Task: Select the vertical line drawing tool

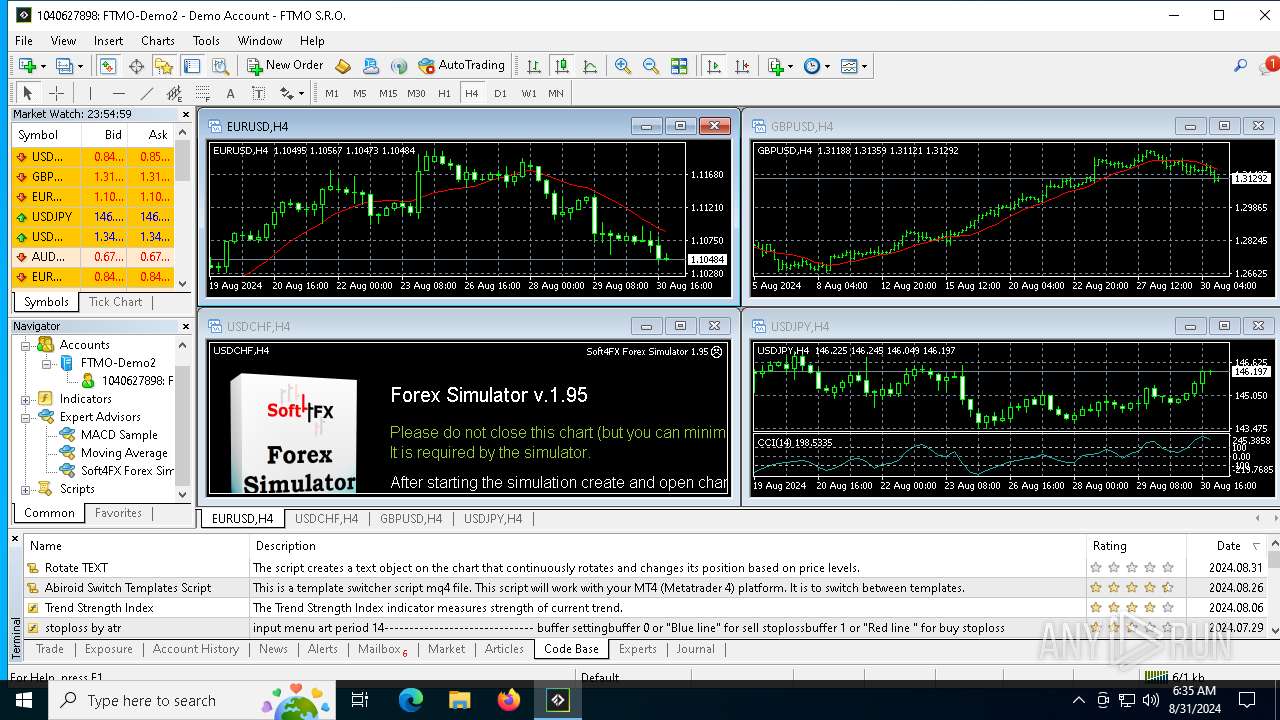Action: 91,93
